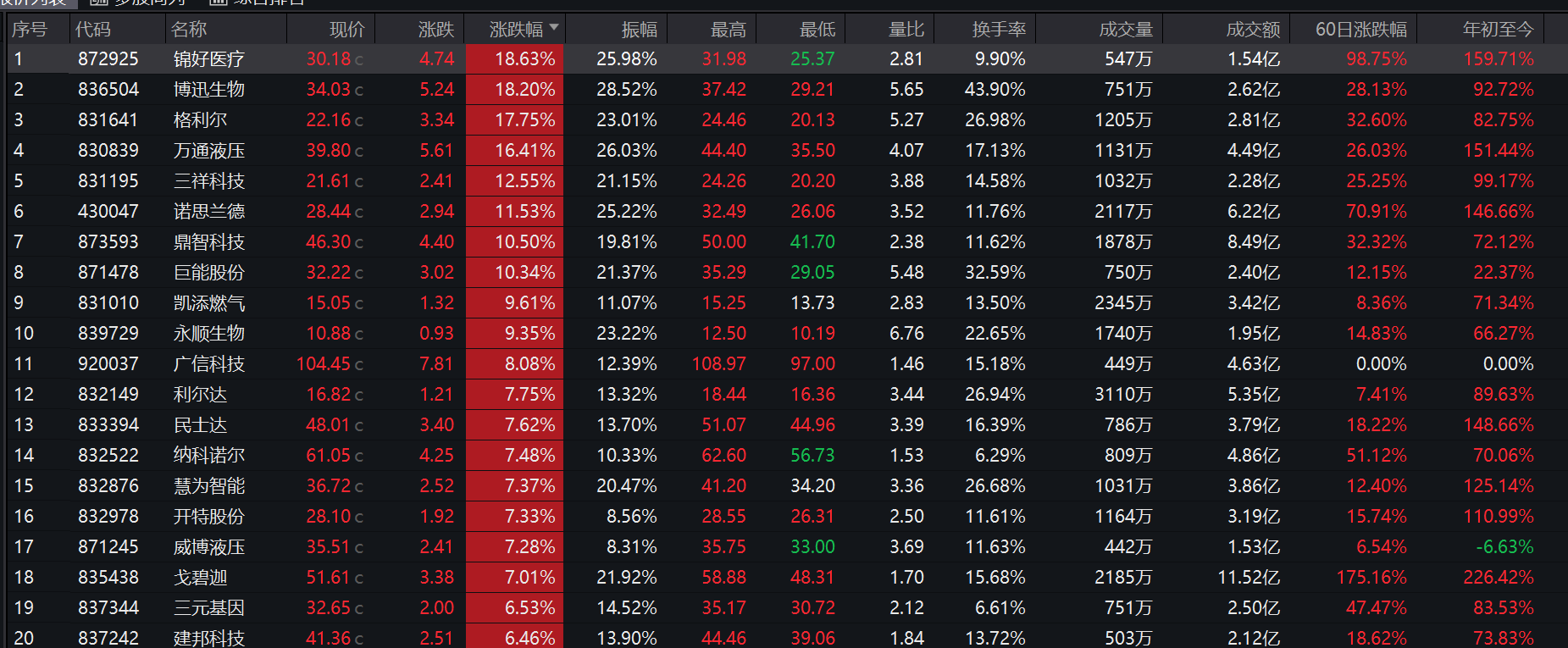Select the 民士达 stock name

click(200, 425)
